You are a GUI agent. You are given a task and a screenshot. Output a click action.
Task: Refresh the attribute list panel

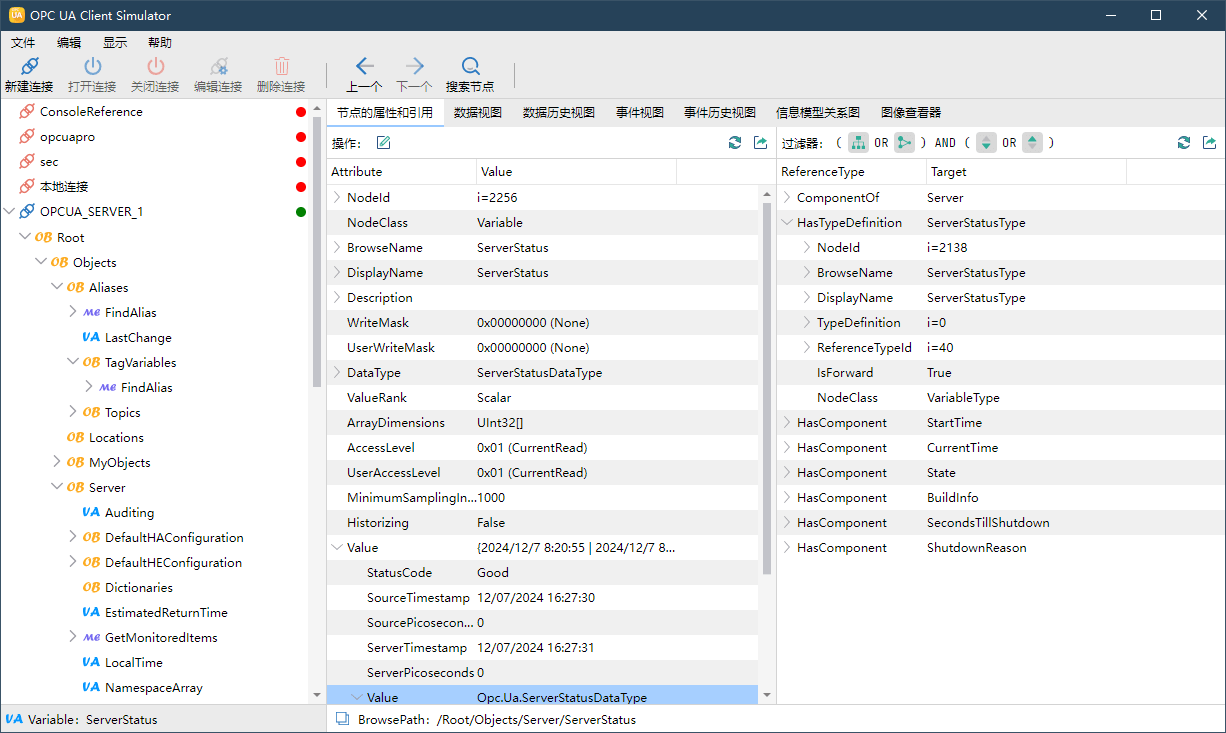pos(735,143)
